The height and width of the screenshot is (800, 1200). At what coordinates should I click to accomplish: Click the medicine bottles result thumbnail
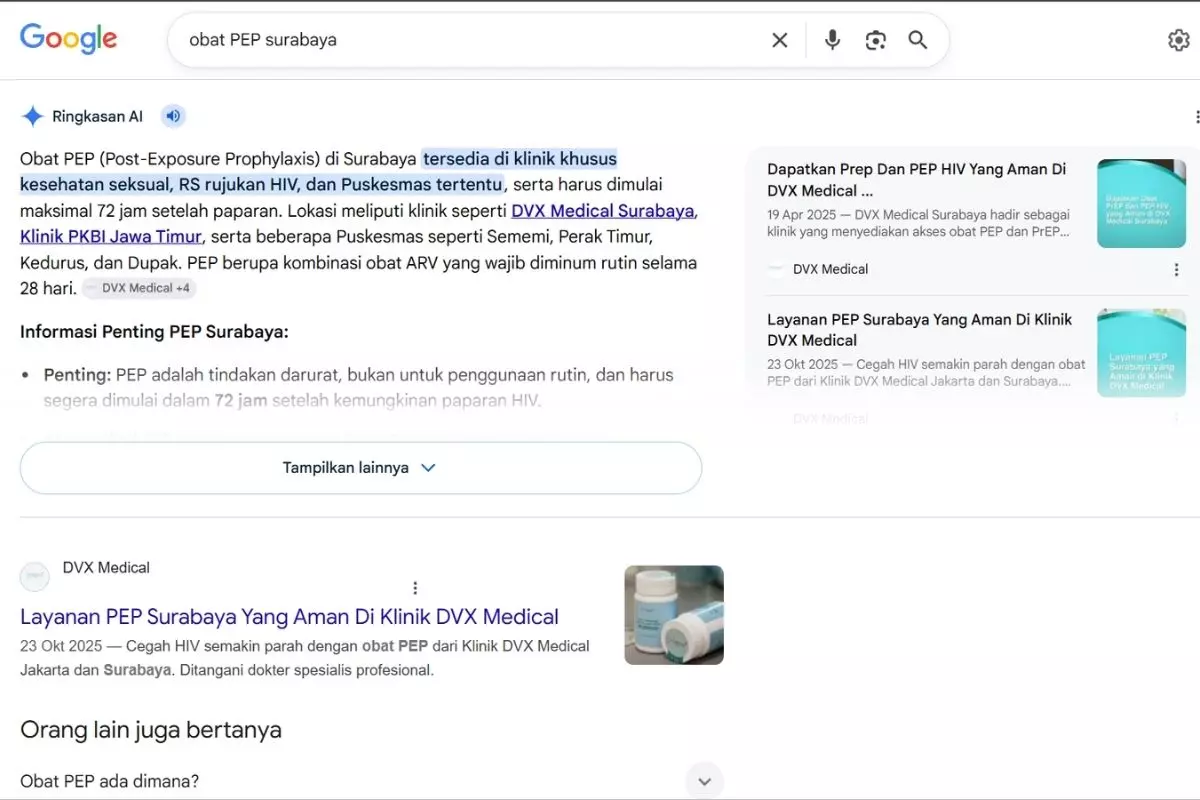click(674, 615)
